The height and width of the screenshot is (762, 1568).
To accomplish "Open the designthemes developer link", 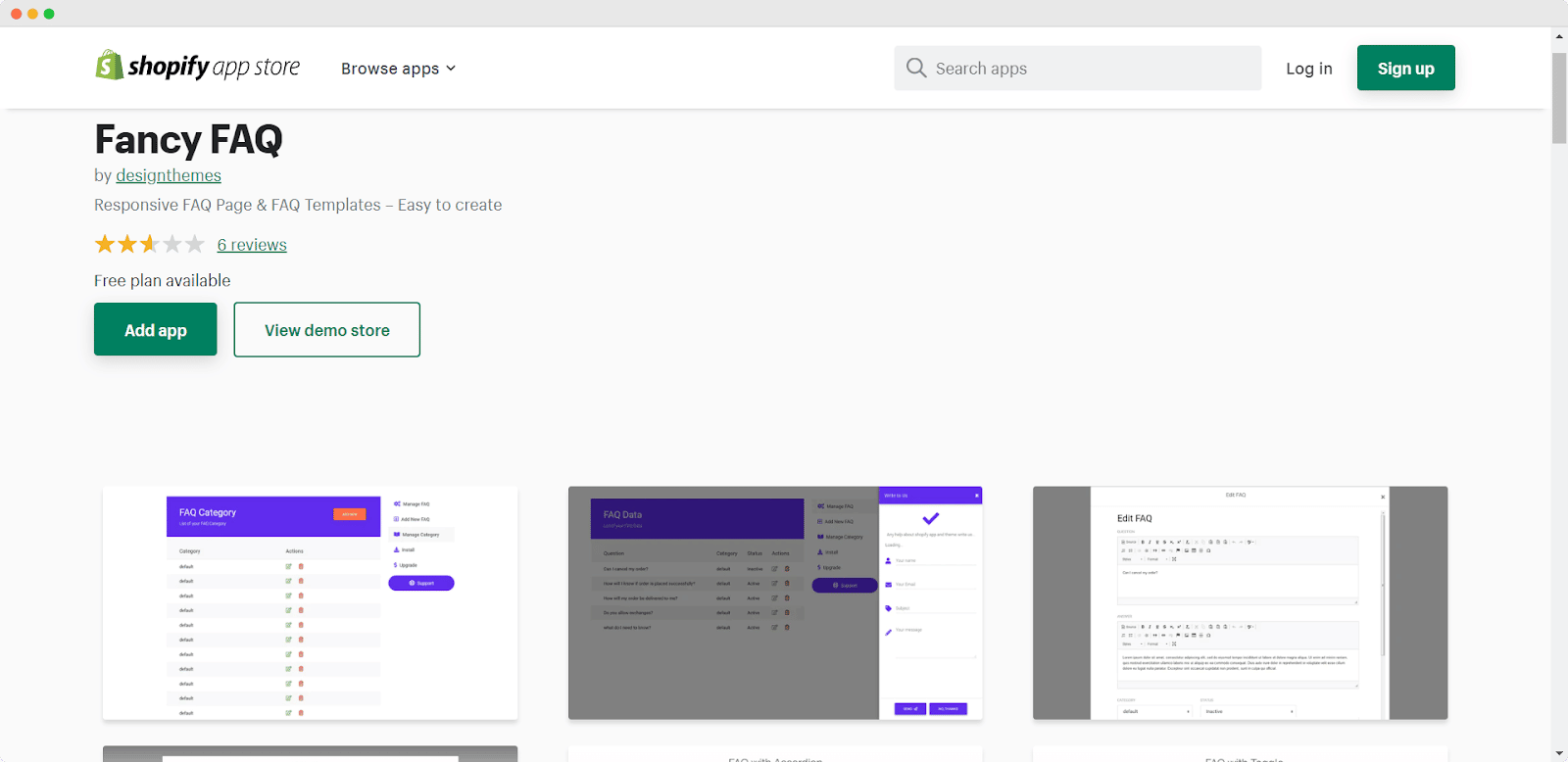I will pos(169,175).
